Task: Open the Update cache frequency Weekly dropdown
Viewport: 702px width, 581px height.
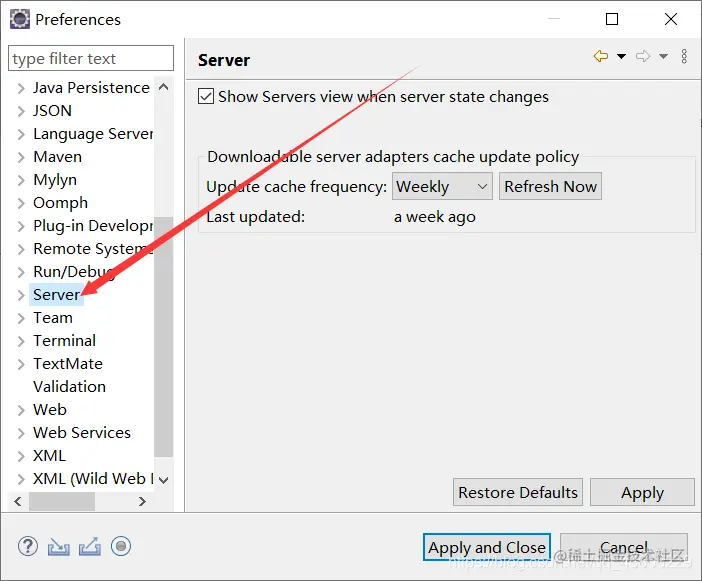Action: [442, 186]
